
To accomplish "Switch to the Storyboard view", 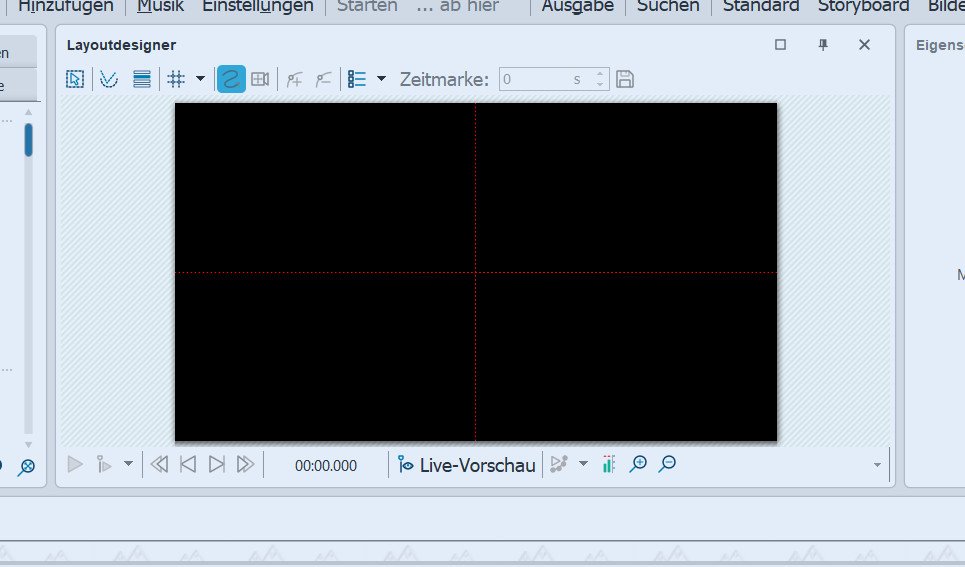I will tap(863, 6).
